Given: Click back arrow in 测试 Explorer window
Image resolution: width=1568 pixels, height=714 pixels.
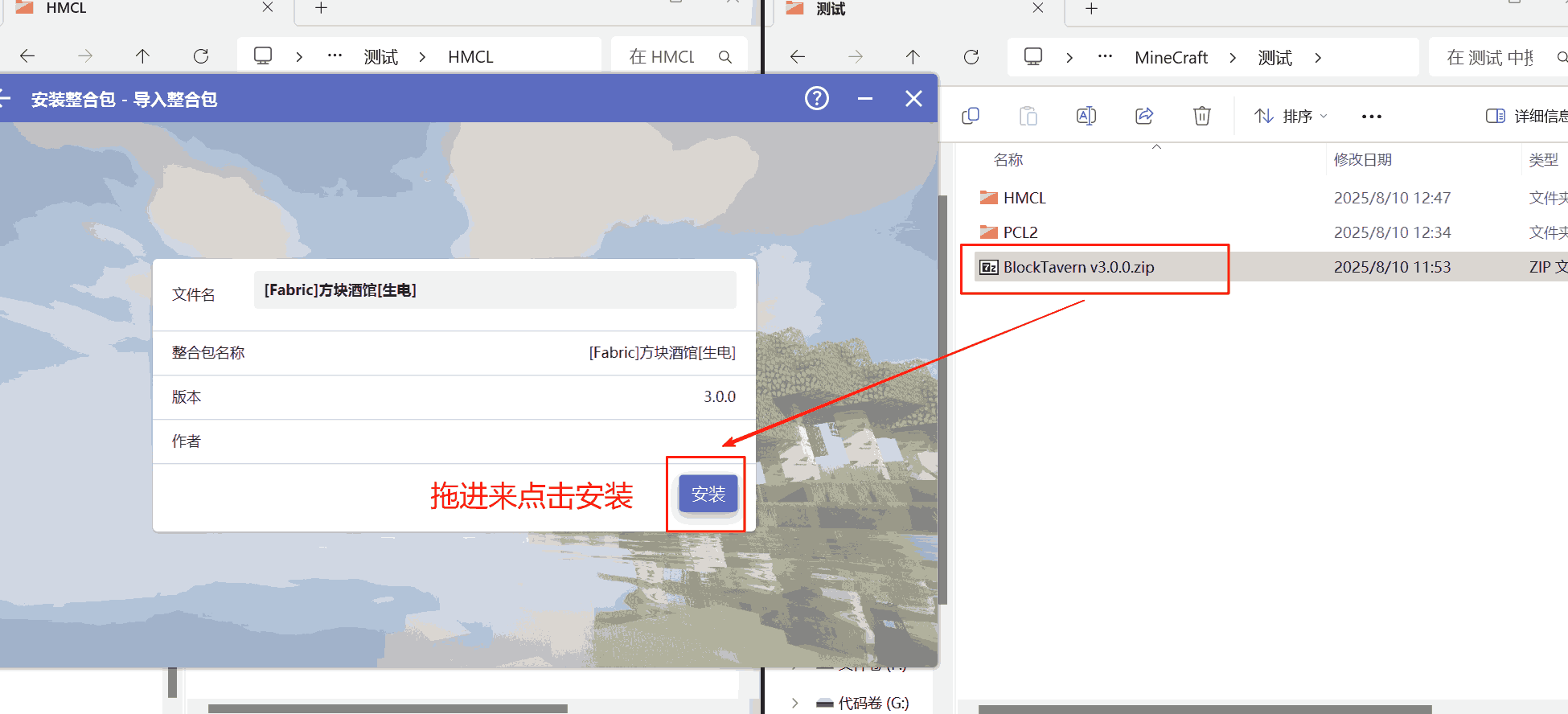Looking at the screenshot, I should click(798, 57).
